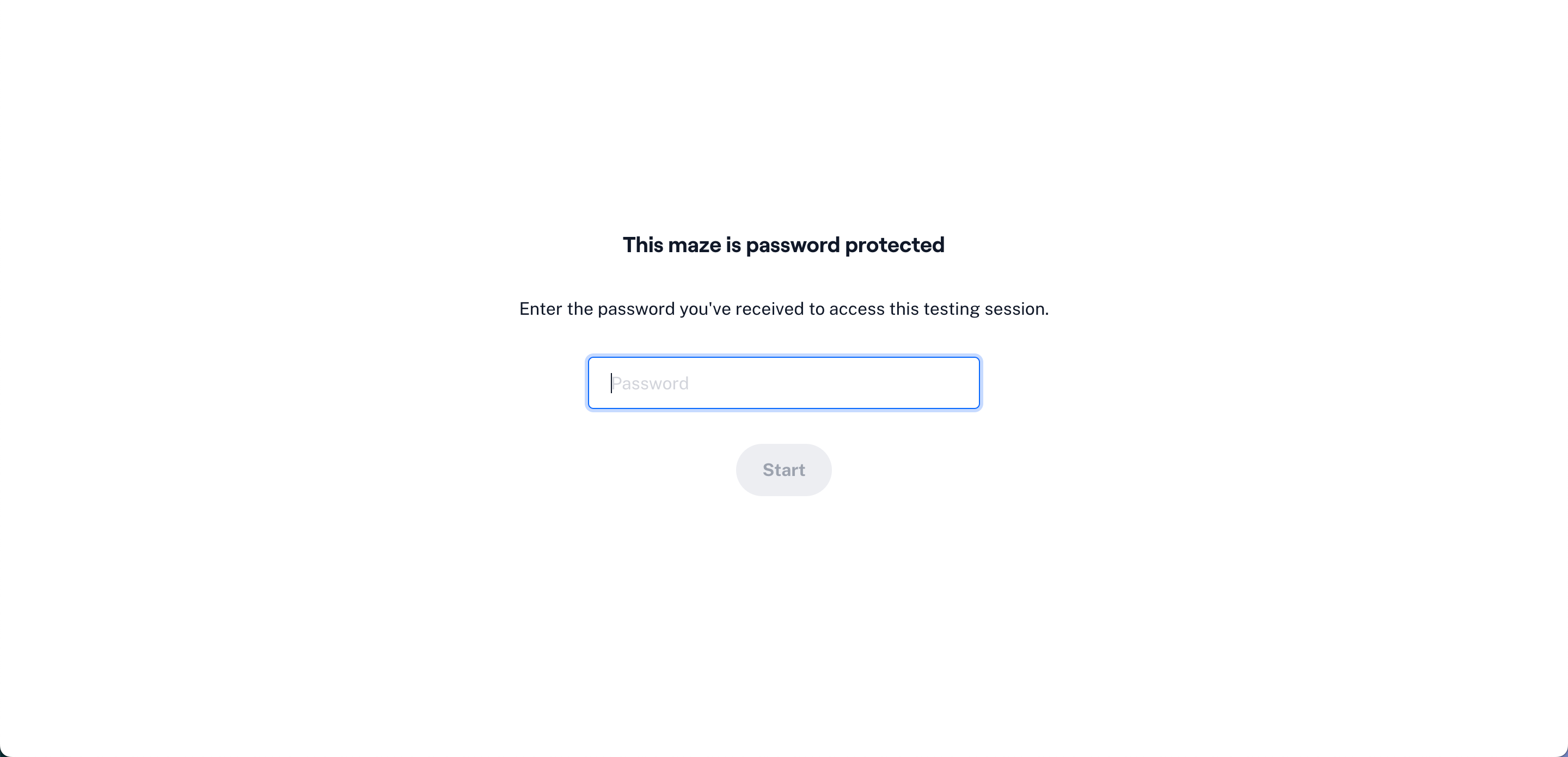The width and height of the screenshot is (1568, 757).
Task: Click the Start button
Action: click(x=783, y=469)
